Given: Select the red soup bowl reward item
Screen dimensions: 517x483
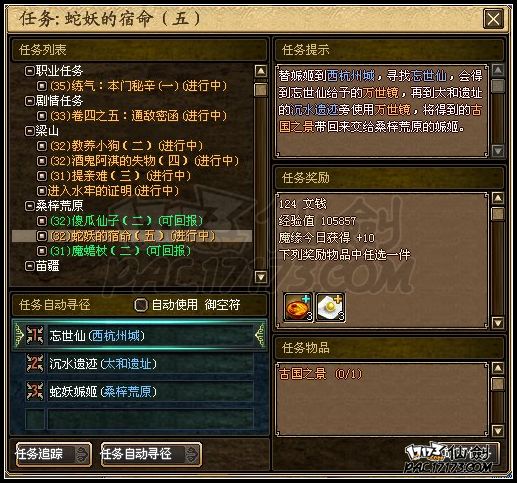Looking at the screenshot, I should point(298,307).
